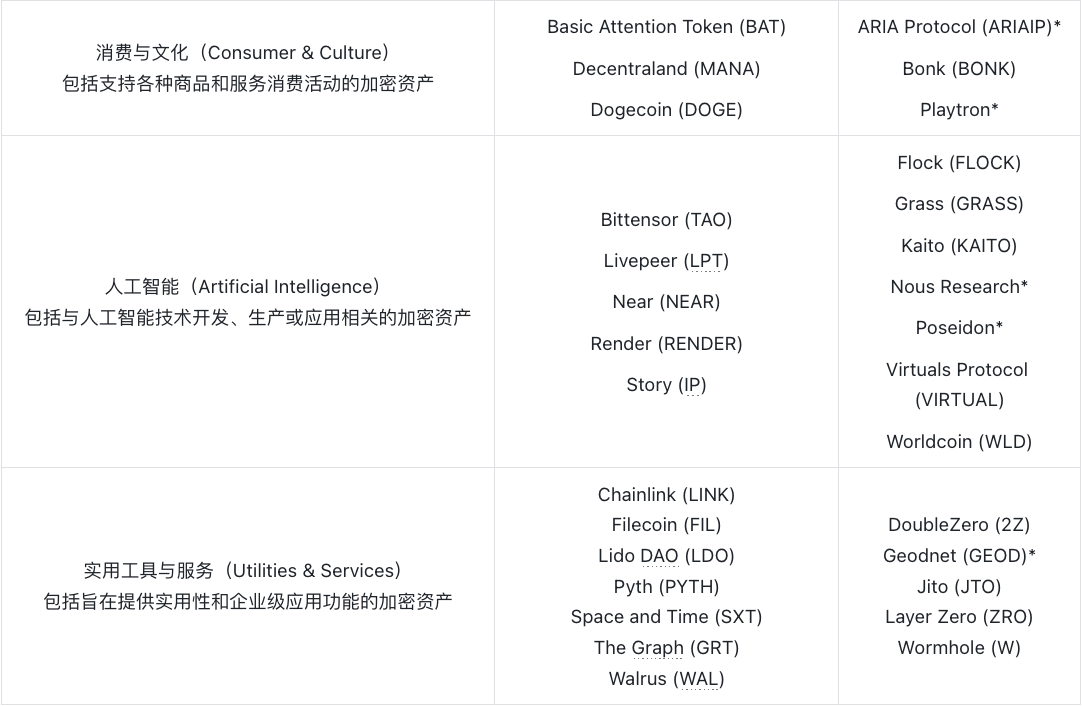Click the underlined DAO in Lido DAO
Image resolution: width=1082 pixels, height=706 pixels.
(x=659, y=556)
